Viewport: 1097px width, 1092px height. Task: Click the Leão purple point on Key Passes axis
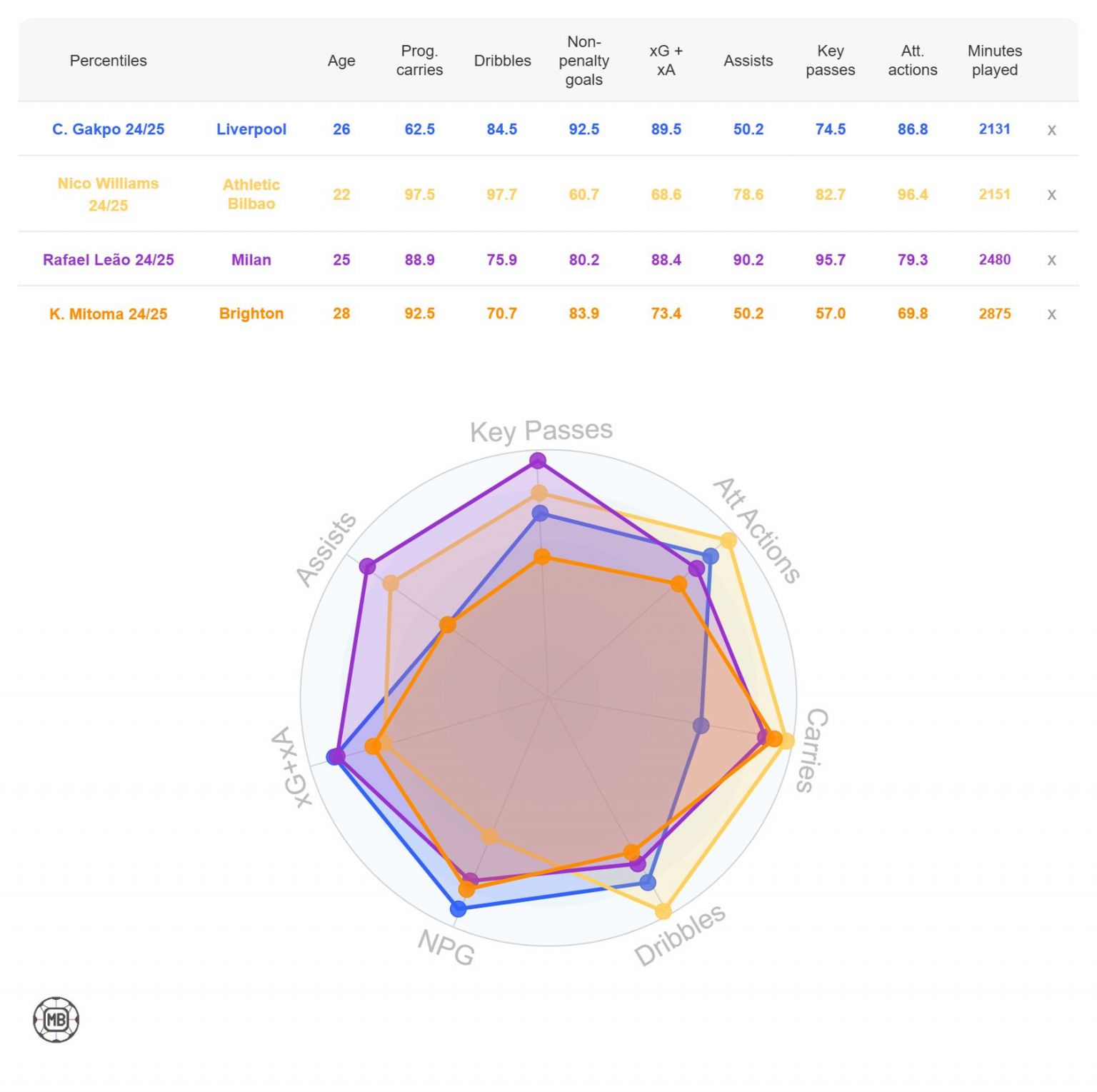pyautogui.click(x=538, y=461)
